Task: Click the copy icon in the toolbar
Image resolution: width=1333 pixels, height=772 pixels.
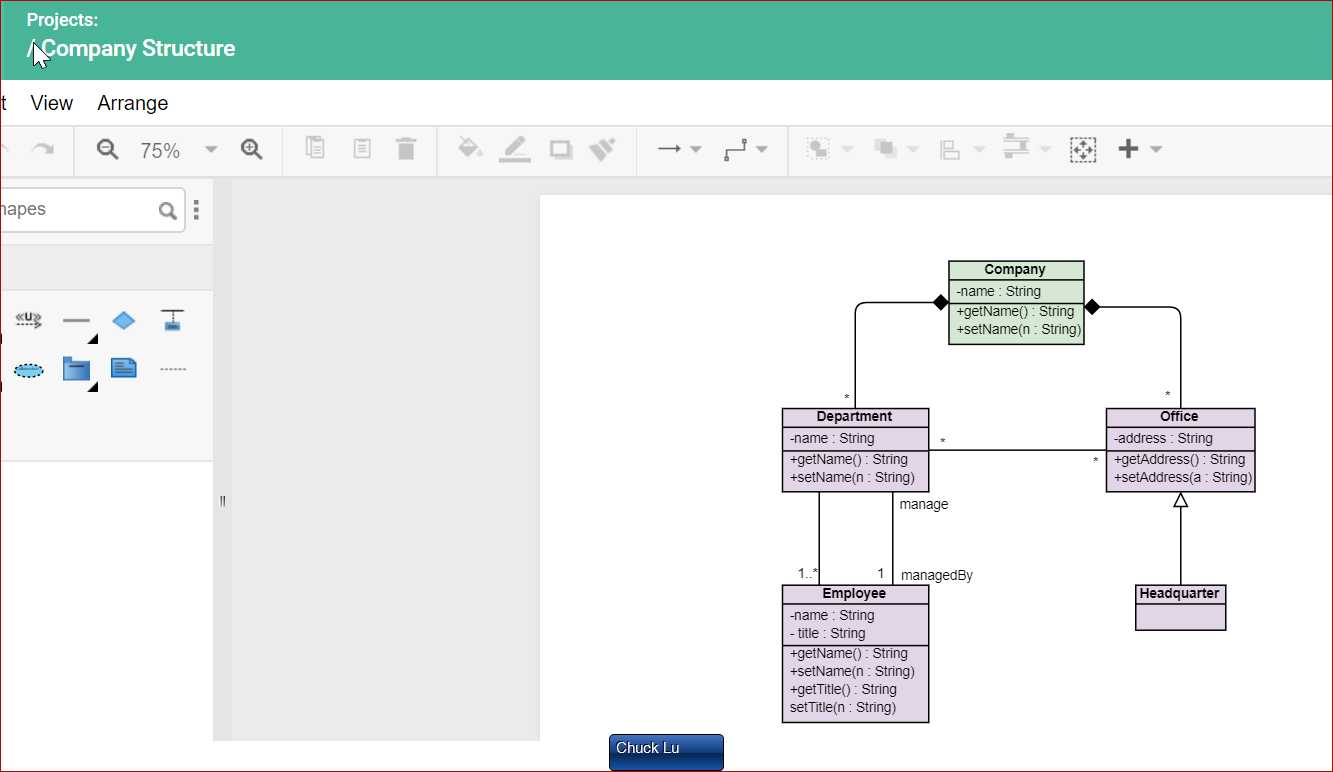Action: (315, 148)
